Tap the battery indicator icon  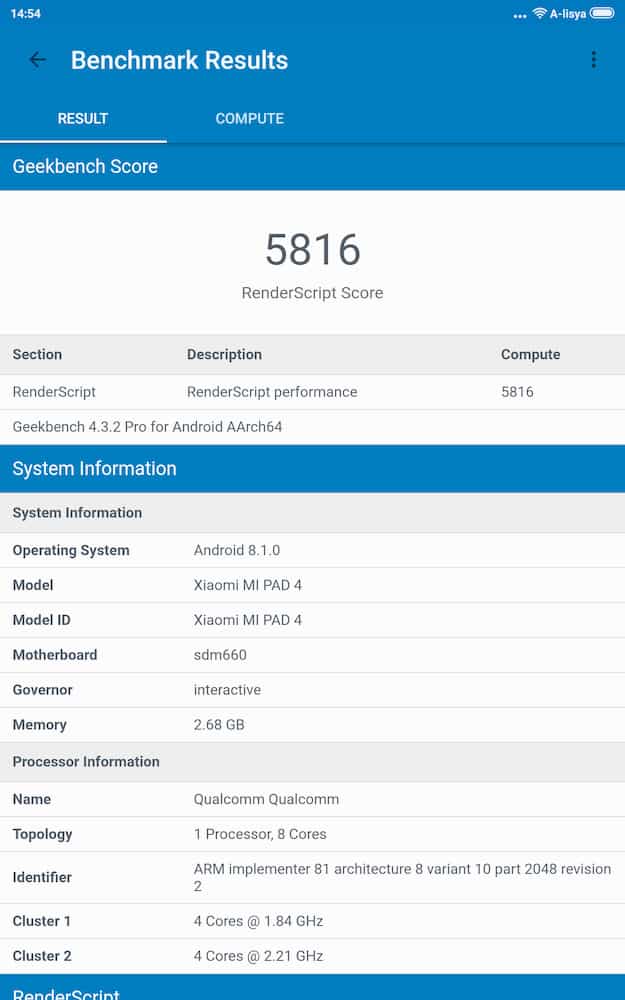click(602, 14)
